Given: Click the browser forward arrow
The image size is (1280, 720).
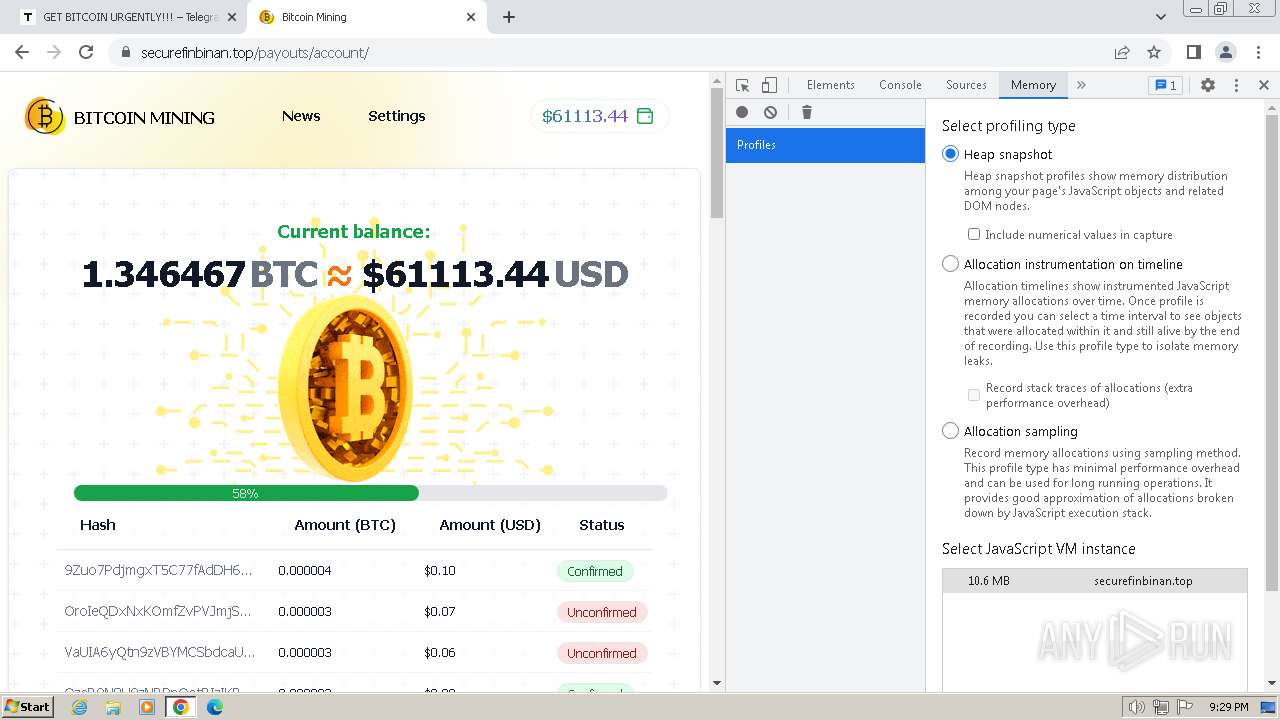Looking at the screenshot, I should point(54,52).
